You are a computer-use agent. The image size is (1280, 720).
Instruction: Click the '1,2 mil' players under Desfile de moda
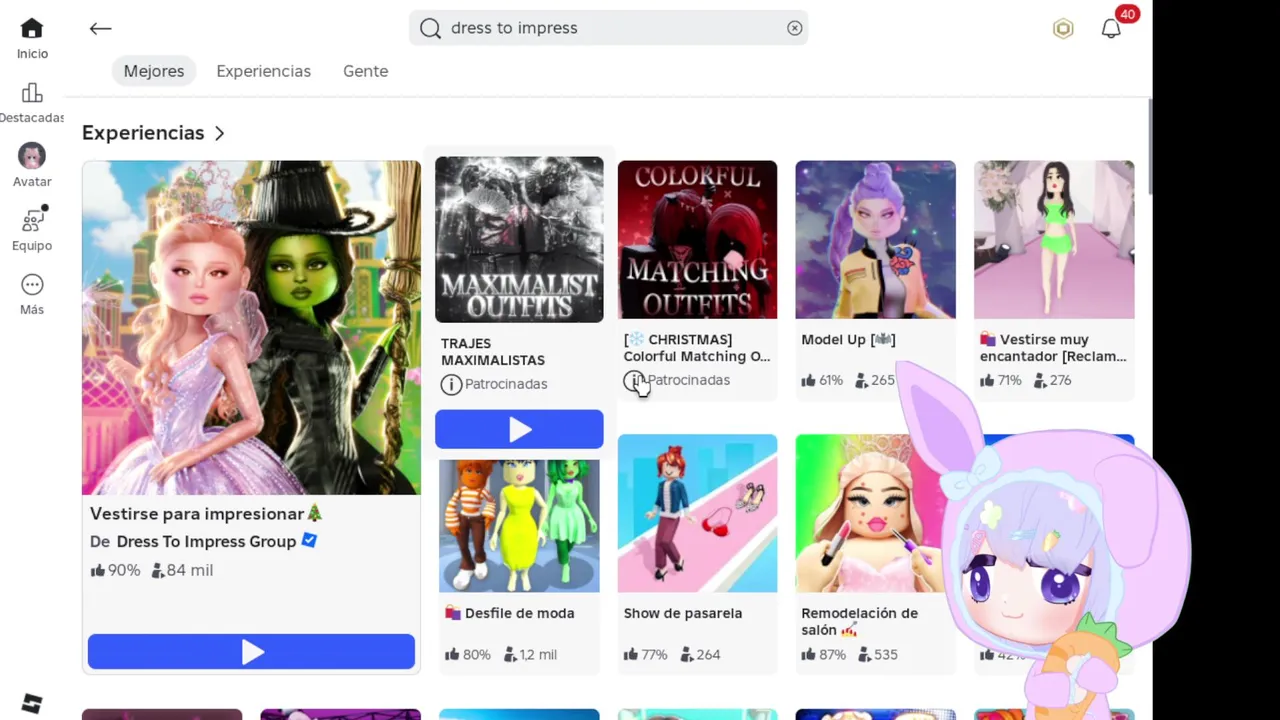(530, 655)
